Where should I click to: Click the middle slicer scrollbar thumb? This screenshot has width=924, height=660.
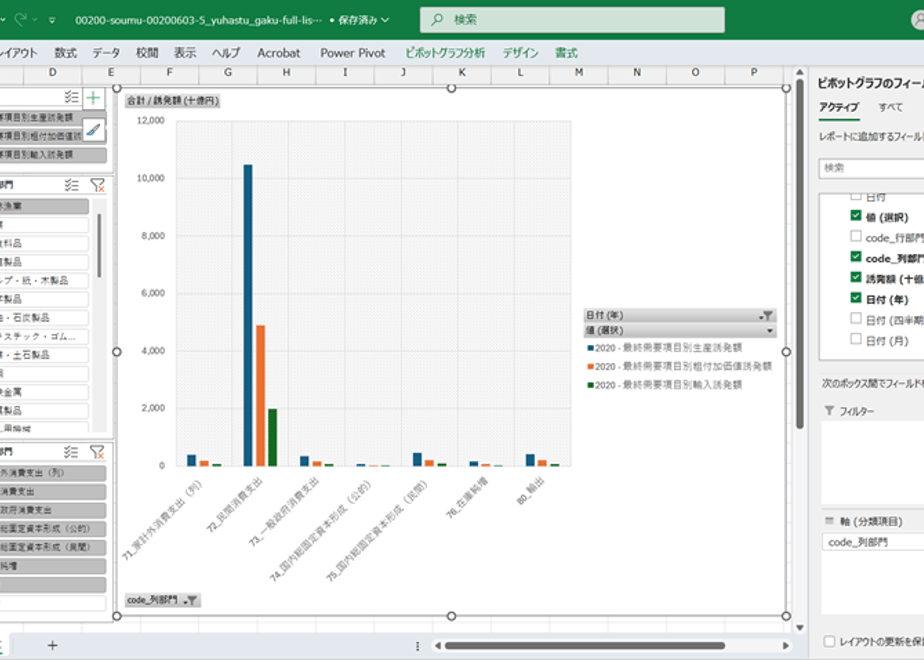(99, 246)
